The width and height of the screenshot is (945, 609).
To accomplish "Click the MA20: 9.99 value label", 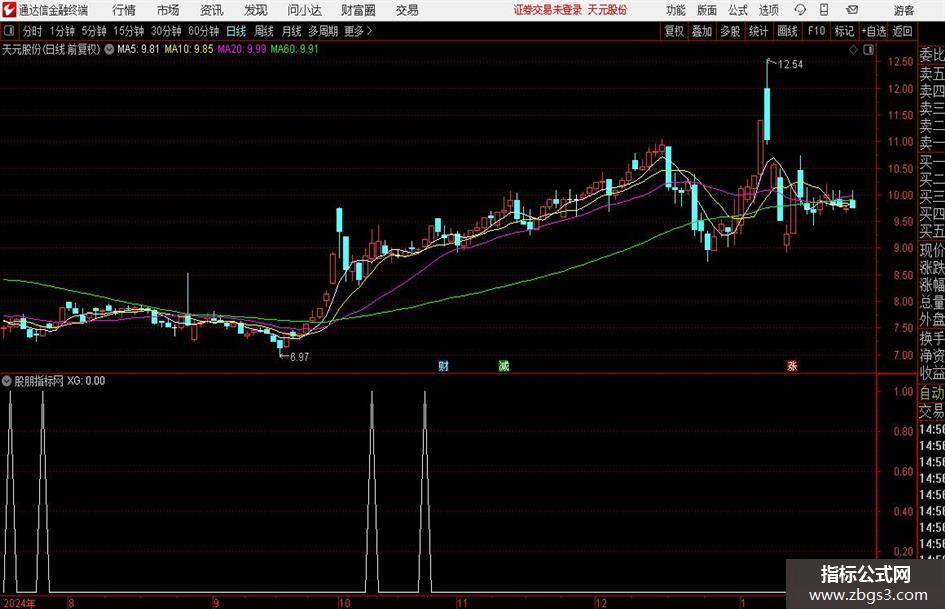I will coord(242,49).
